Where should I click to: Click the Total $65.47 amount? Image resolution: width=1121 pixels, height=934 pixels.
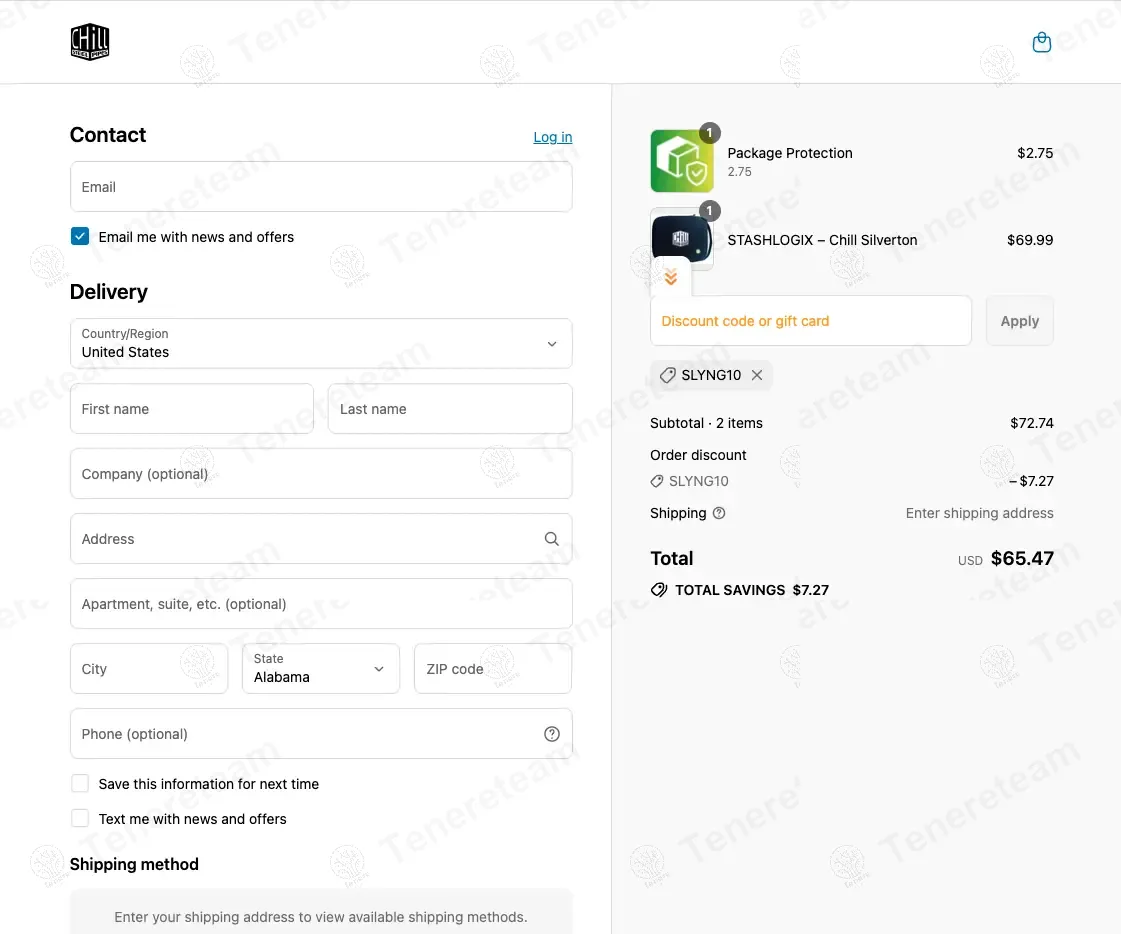[x=1022, y=559]
